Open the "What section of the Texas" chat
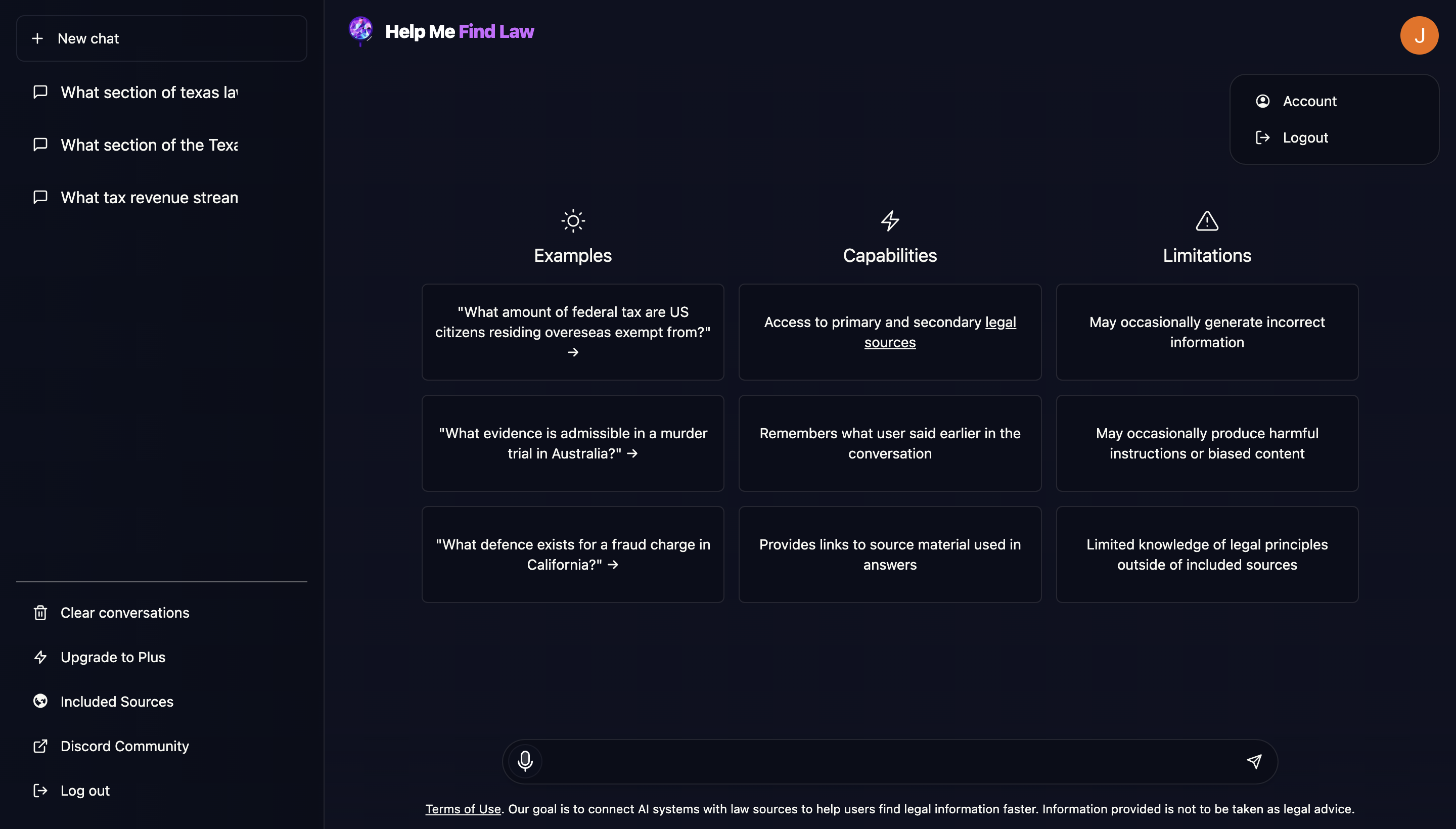This screenshot has width=1456, height=829. point(149,145)
